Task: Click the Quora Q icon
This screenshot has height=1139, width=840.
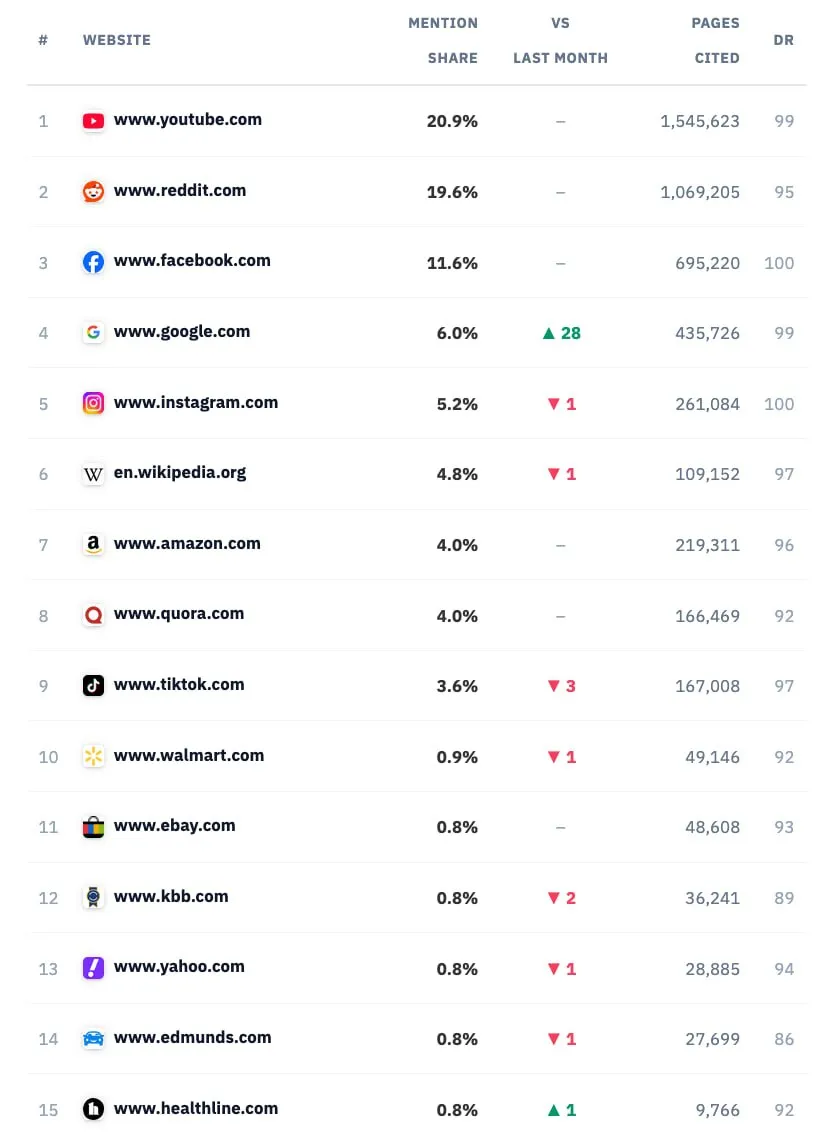Action: pyautogui.click(x=93, y=615)
